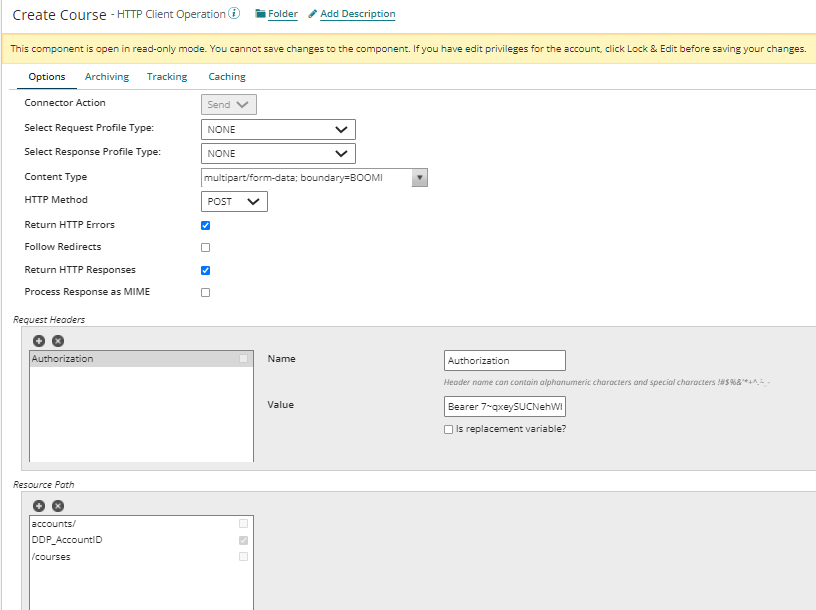Open Select Response Profile Type dropdown
Screen dimensions: 816x610
click(277, 153)
